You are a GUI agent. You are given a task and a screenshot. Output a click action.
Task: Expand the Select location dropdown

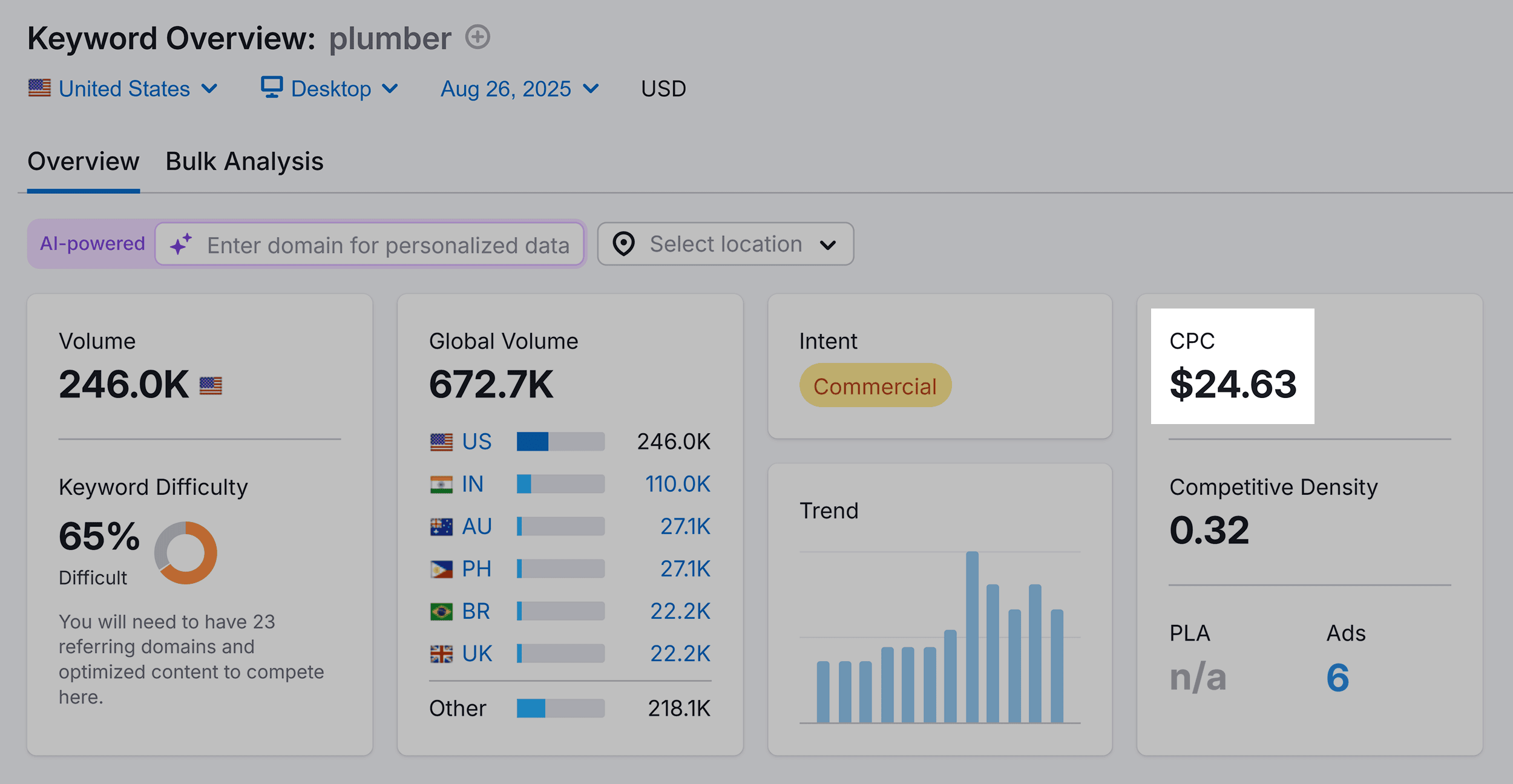pos(725,244)
